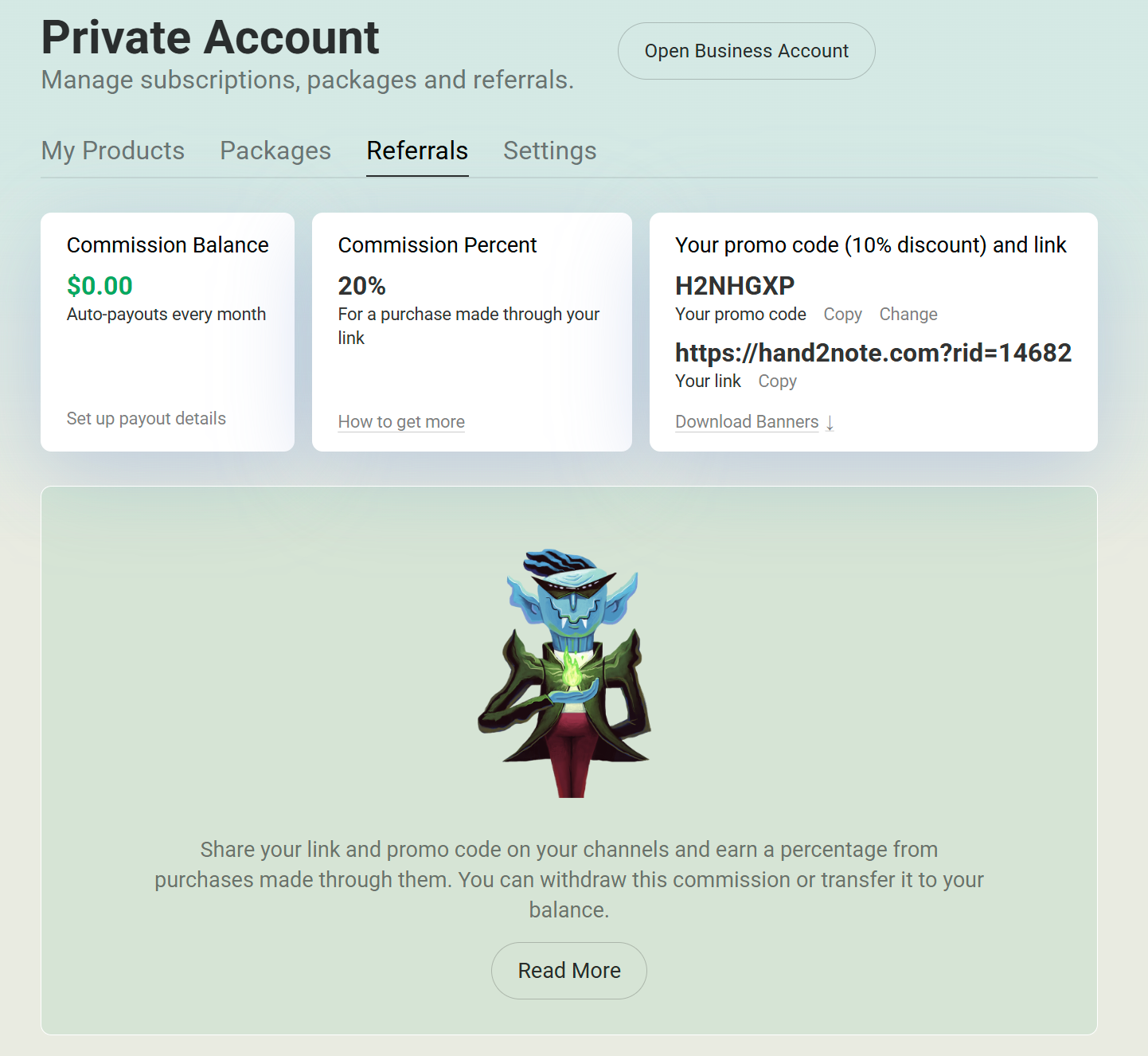Click the Read More button

click(x=569, y=971)
